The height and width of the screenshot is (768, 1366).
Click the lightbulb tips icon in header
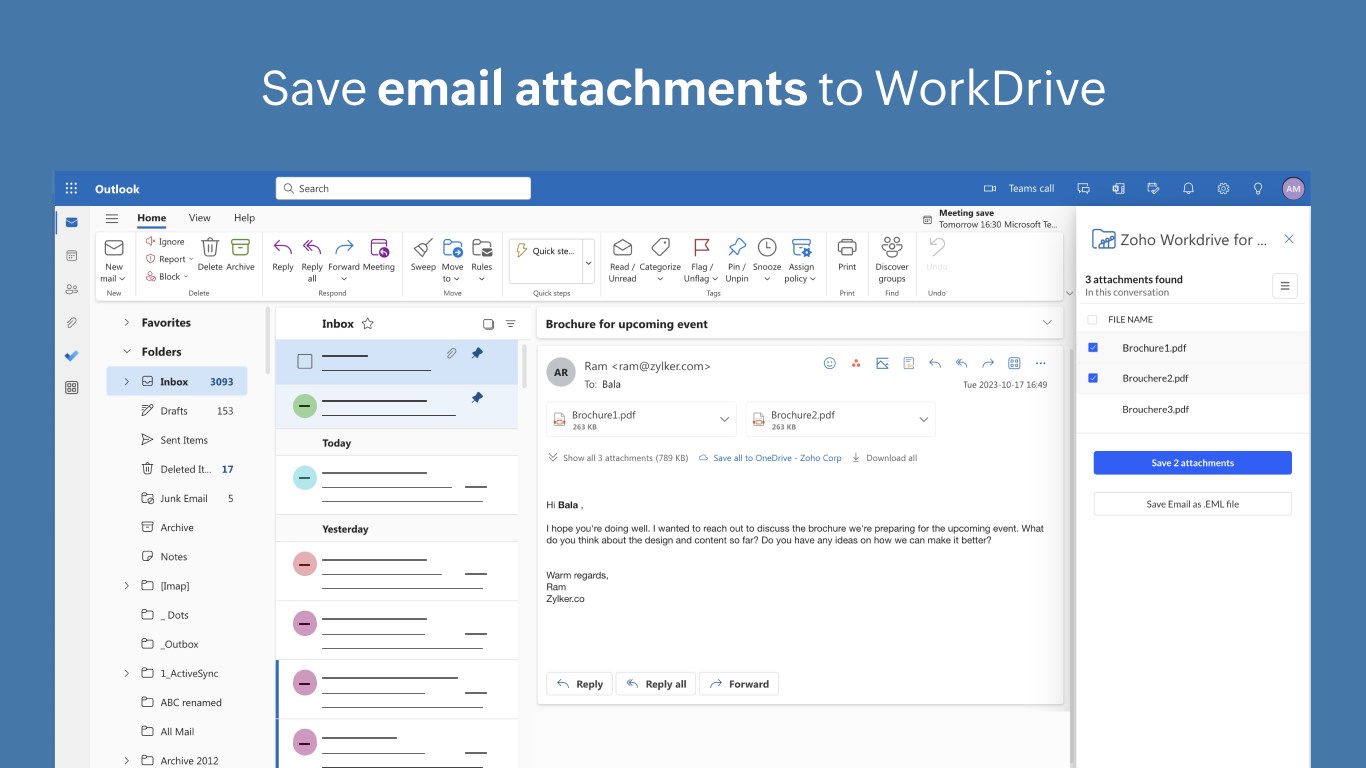[1258, 188]
